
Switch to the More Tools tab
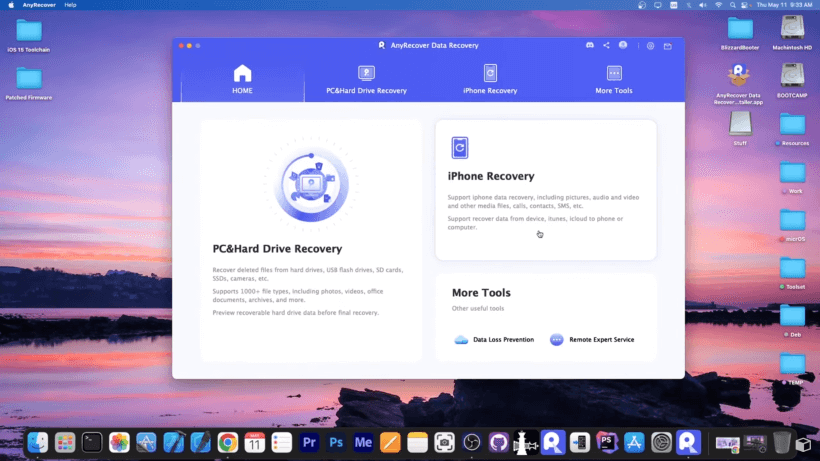614,80
